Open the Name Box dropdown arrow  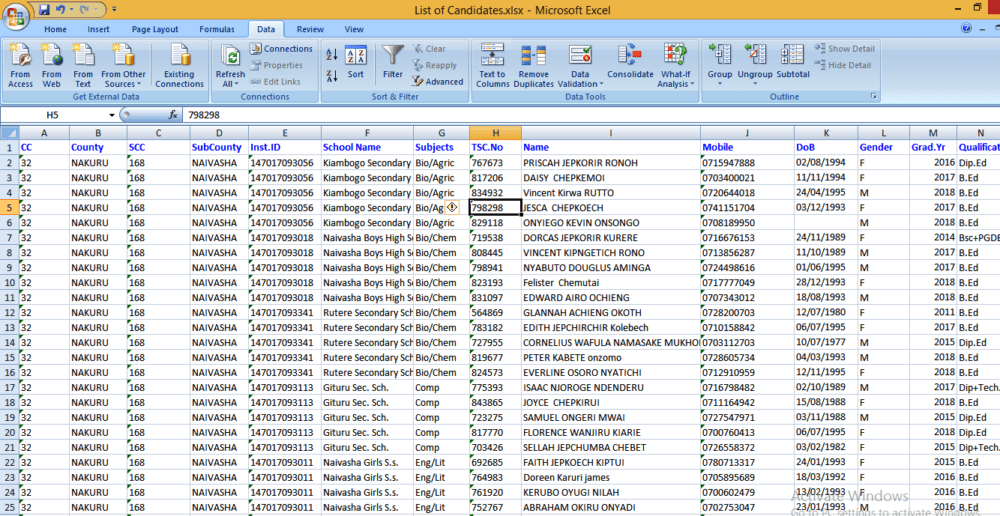pyautogui.click(x=112, y=115)
